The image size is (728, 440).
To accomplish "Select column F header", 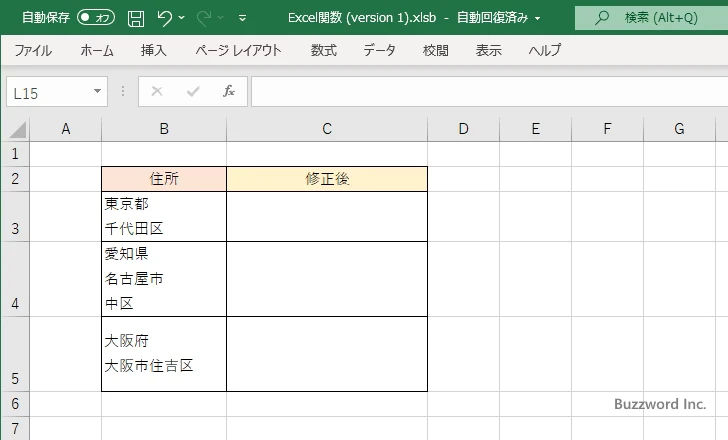I will [x=607, y=129].
